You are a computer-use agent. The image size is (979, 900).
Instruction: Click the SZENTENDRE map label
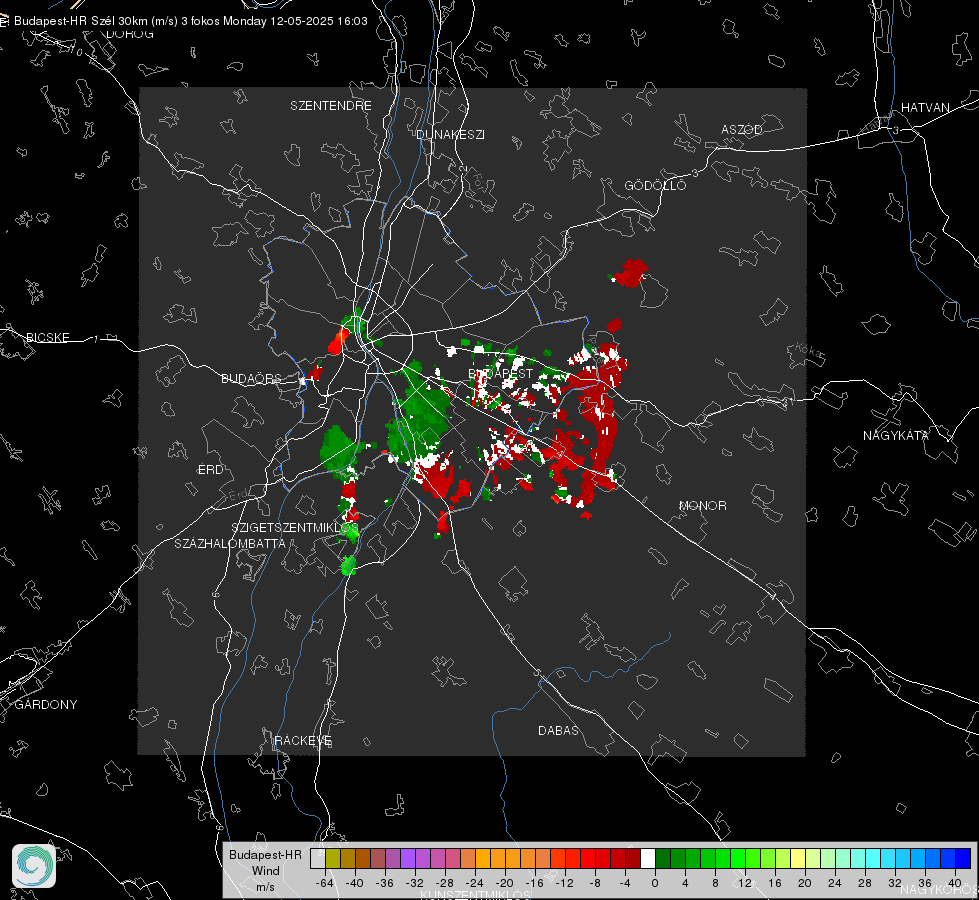[331, 106]
